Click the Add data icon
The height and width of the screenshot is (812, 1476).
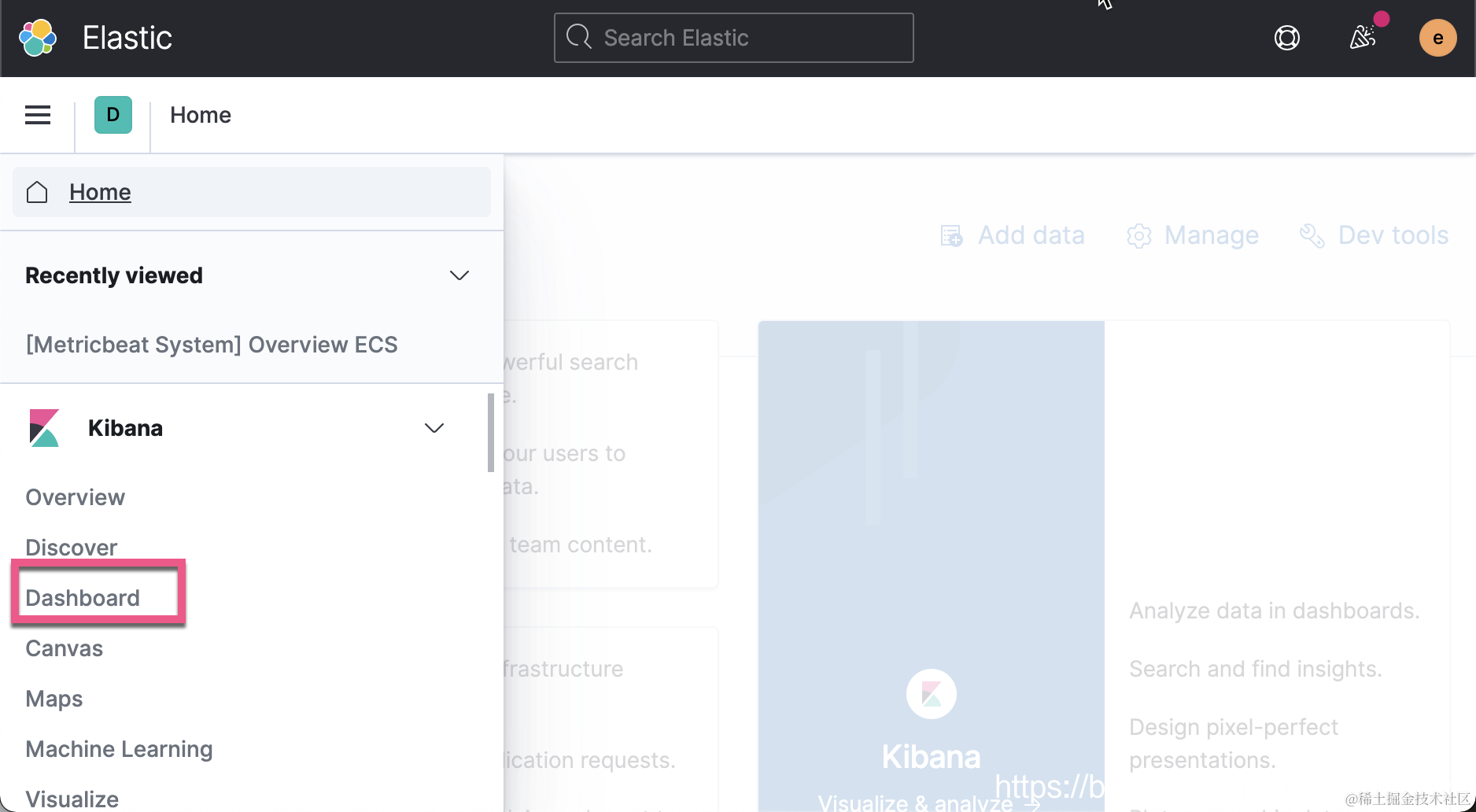pos(951,235)
